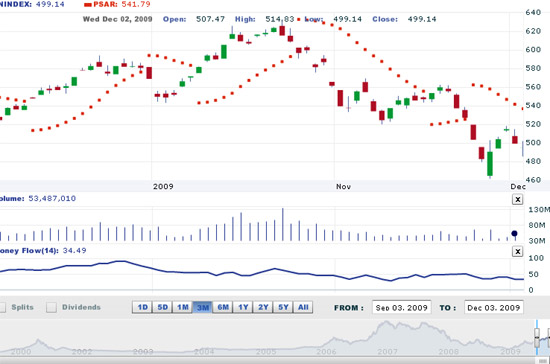Click the volume marker dot on latest bar

(514, 234)
